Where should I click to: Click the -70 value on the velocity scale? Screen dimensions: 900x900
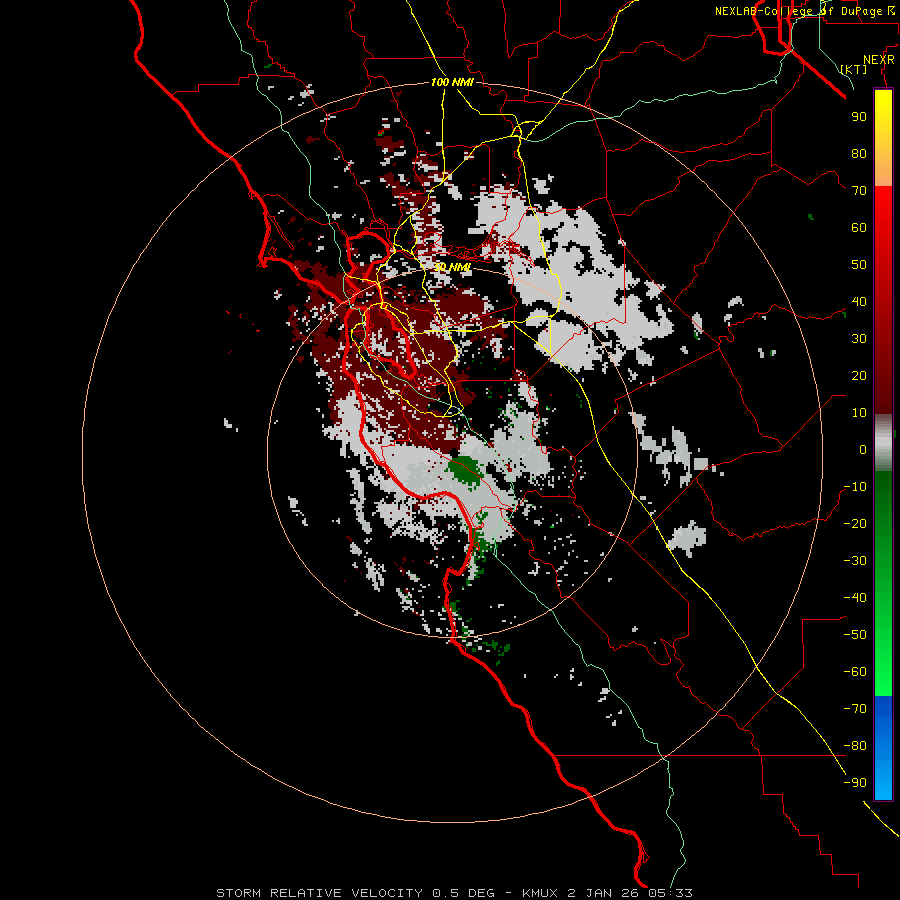[x=855, y=709]
